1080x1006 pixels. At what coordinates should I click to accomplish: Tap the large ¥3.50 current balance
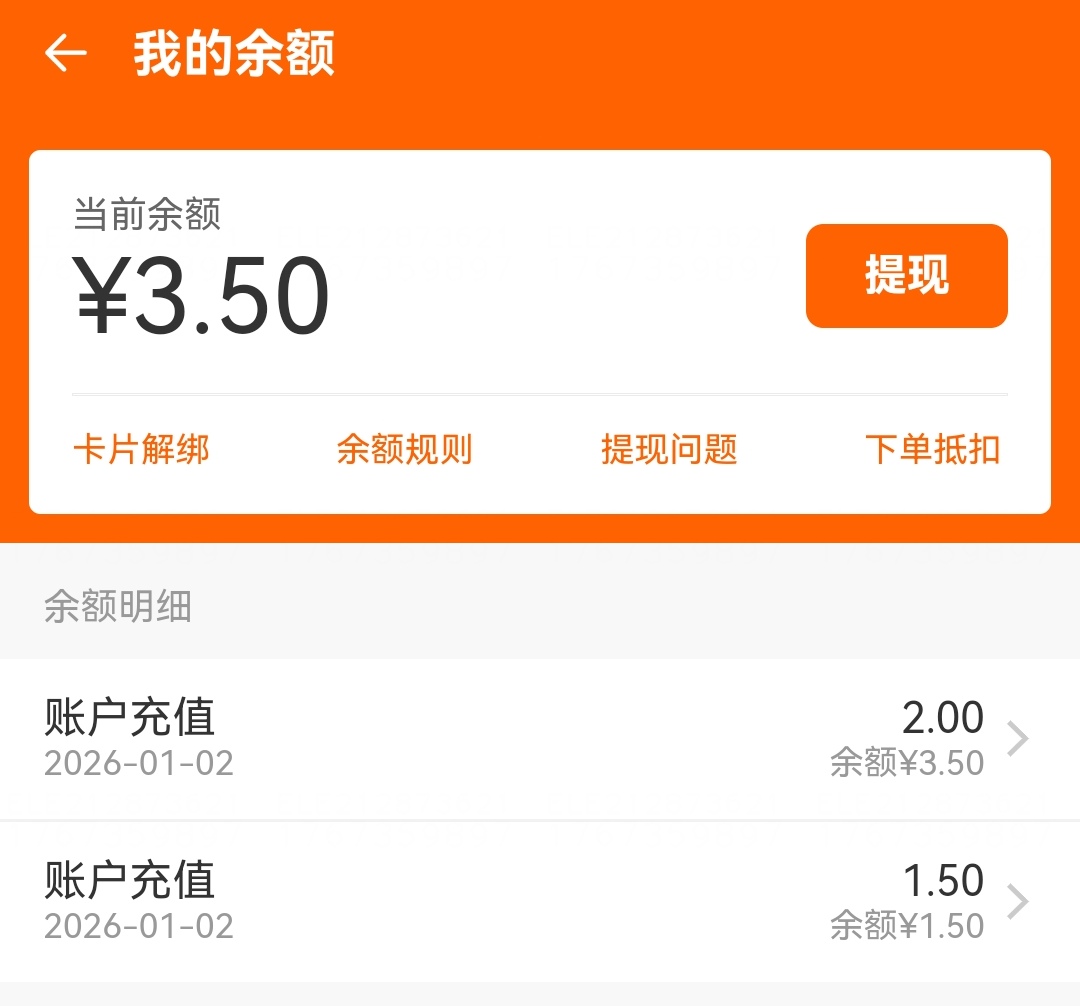tap(202, 296)
